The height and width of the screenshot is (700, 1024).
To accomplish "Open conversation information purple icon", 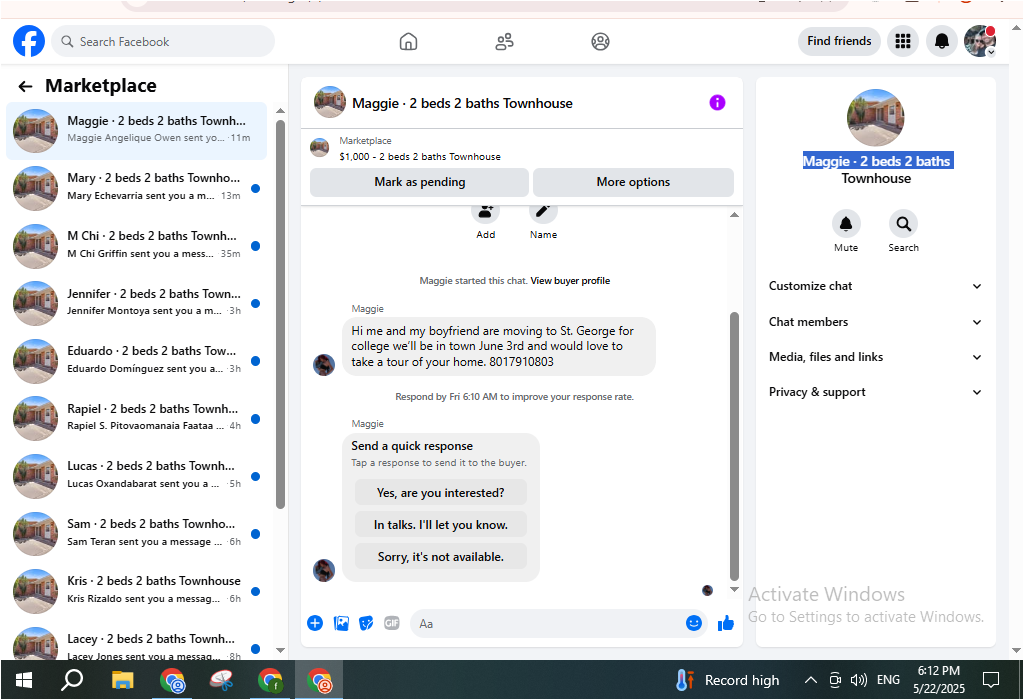I will [717, 103].
